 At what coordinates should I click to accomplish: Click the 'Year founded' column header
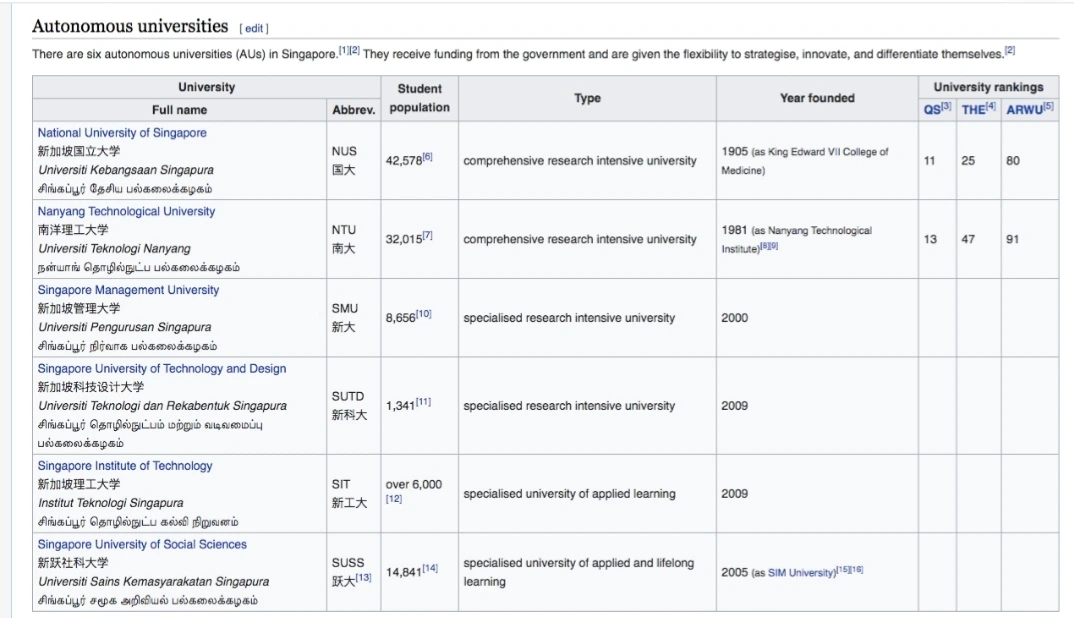pyautogui.click(x=817, y=98)
